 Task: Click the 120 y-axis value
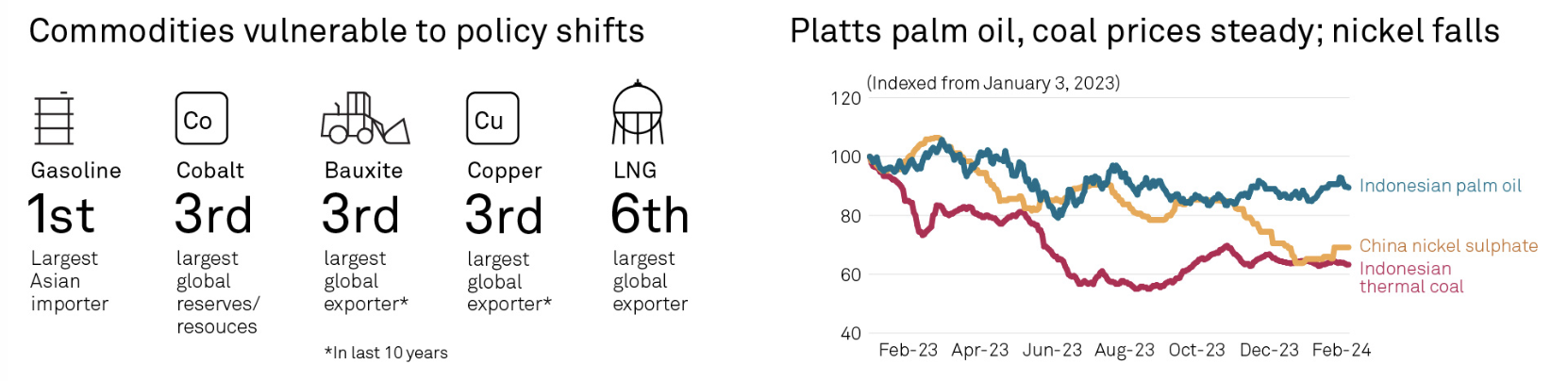(845, 98)
